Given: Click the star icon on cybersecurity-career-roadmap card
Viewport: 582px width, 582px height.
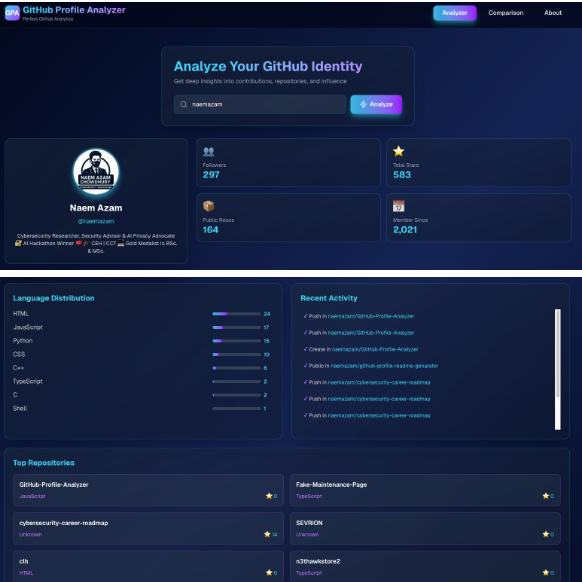Looking at the screenshot, I should tap(267, 534).
